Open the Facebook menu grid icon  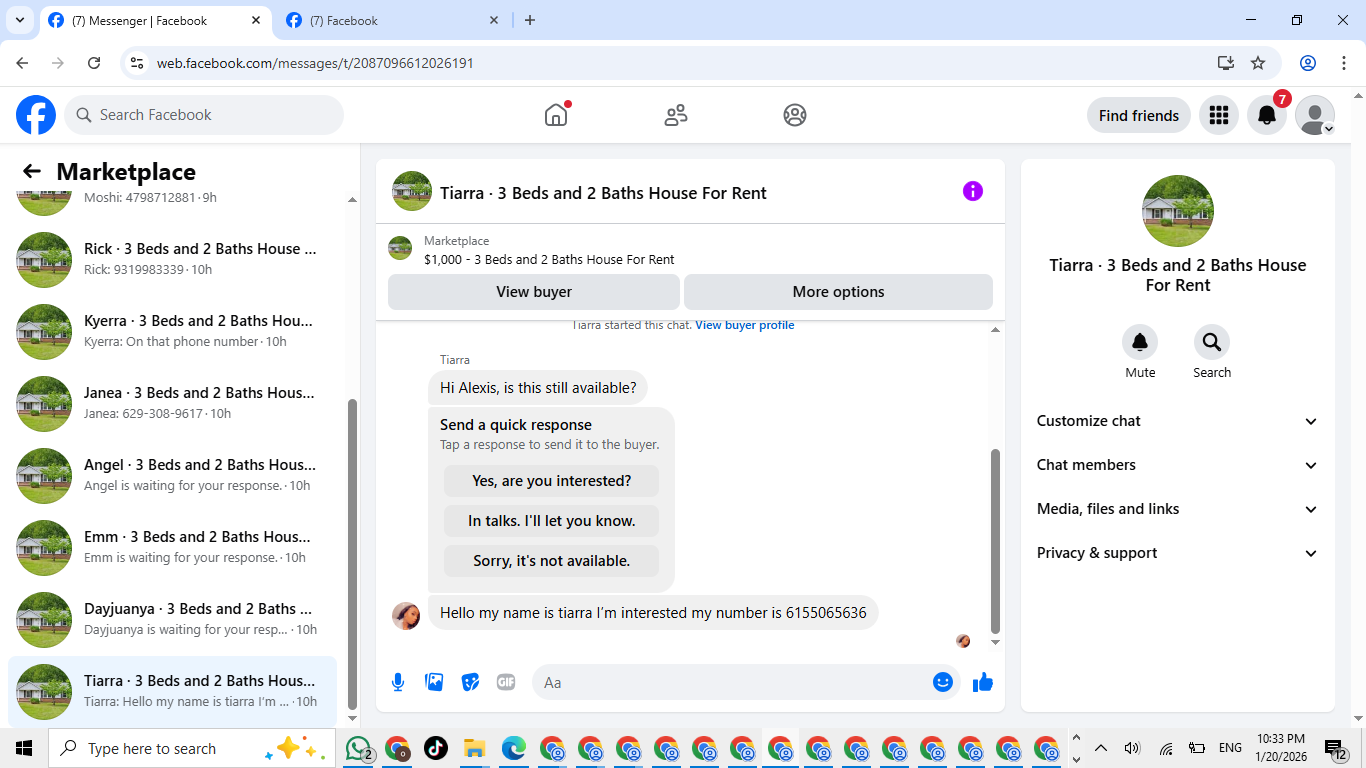(x=1219, y=115)
